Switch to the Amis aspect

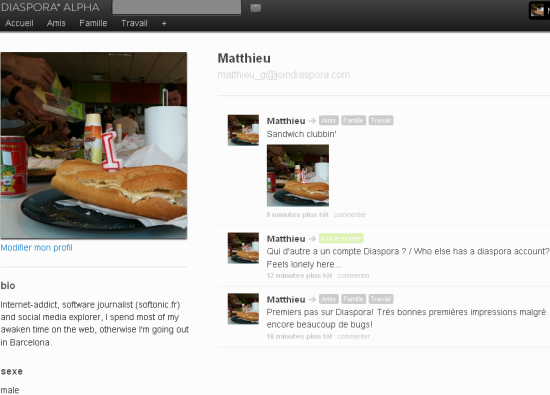56,23
